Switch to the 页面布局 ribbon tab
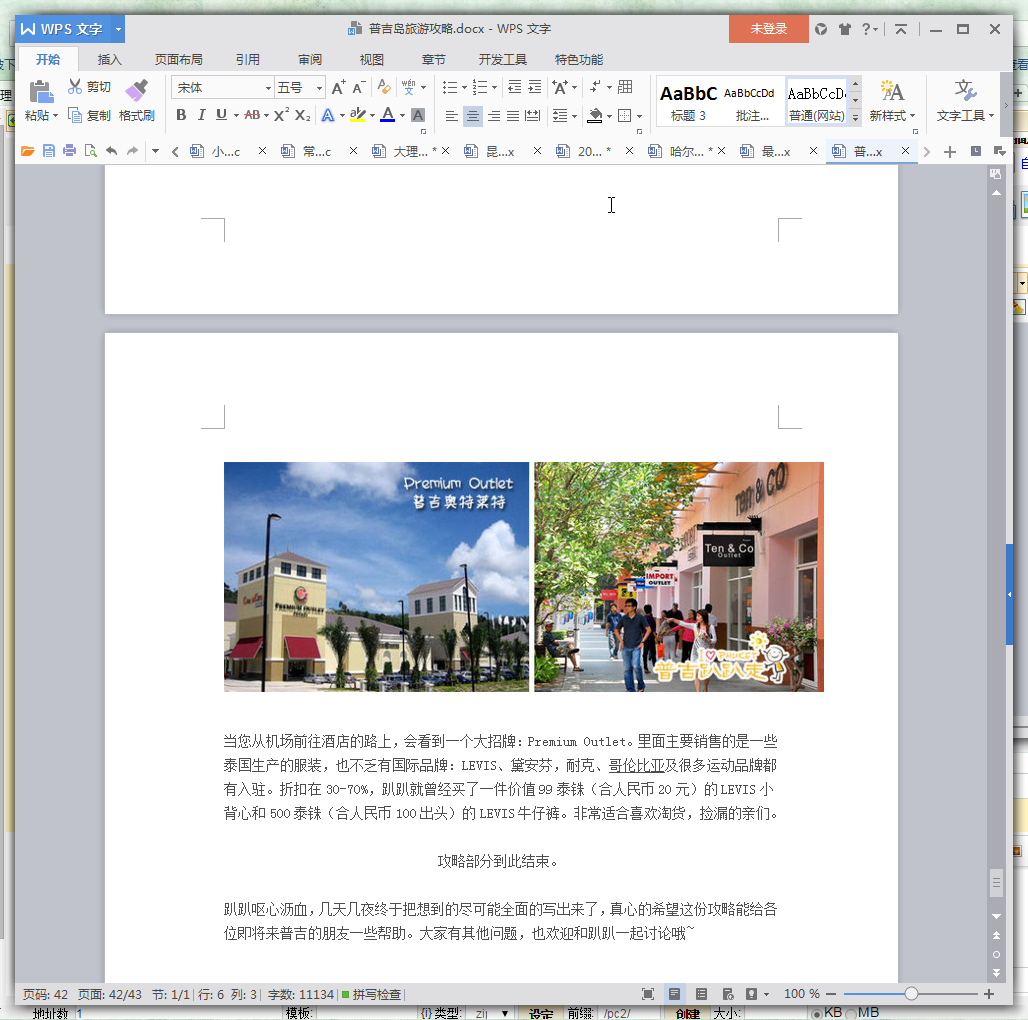Viewport: 1028px width, 1020px height. pos(178,60)
